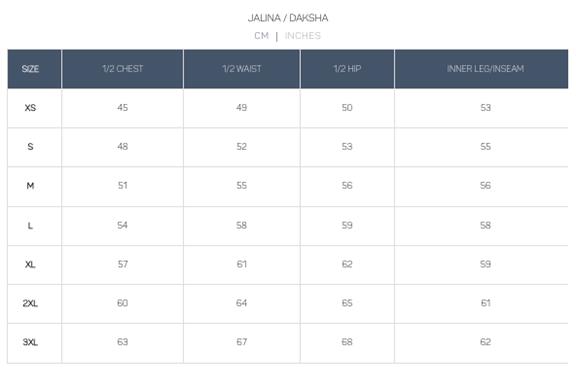Select the 3XL size row label
This screenshot has height=387, width=576.
click(30, 343)
